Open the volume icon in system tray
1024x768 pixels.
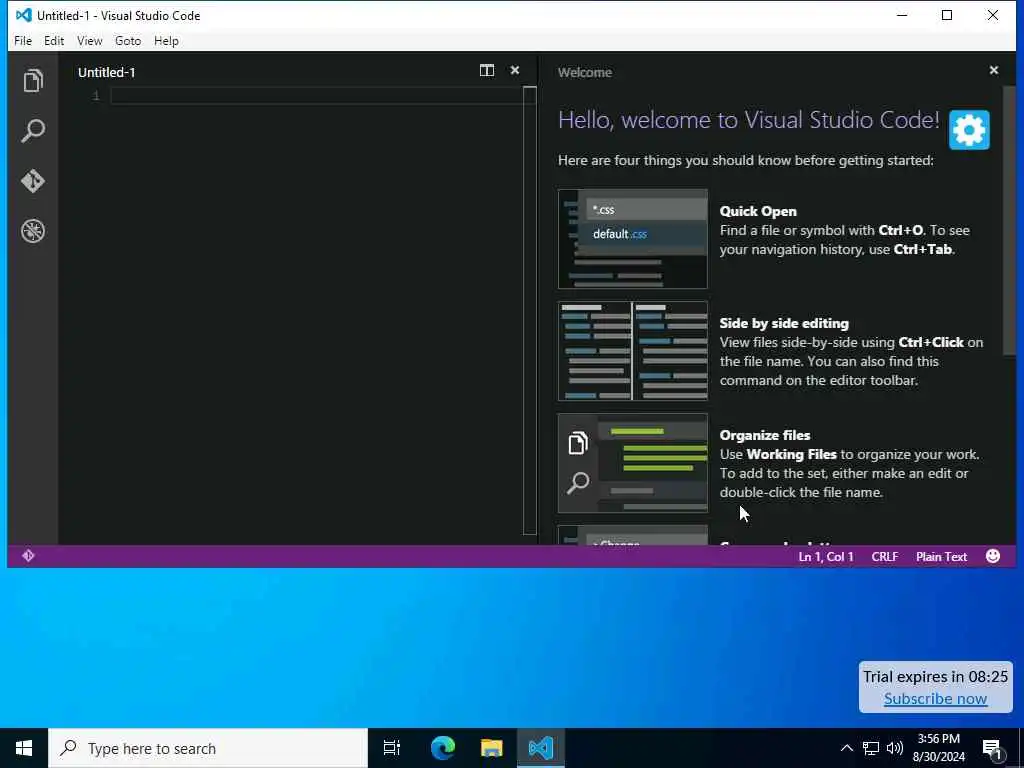[x=895, y=748]
